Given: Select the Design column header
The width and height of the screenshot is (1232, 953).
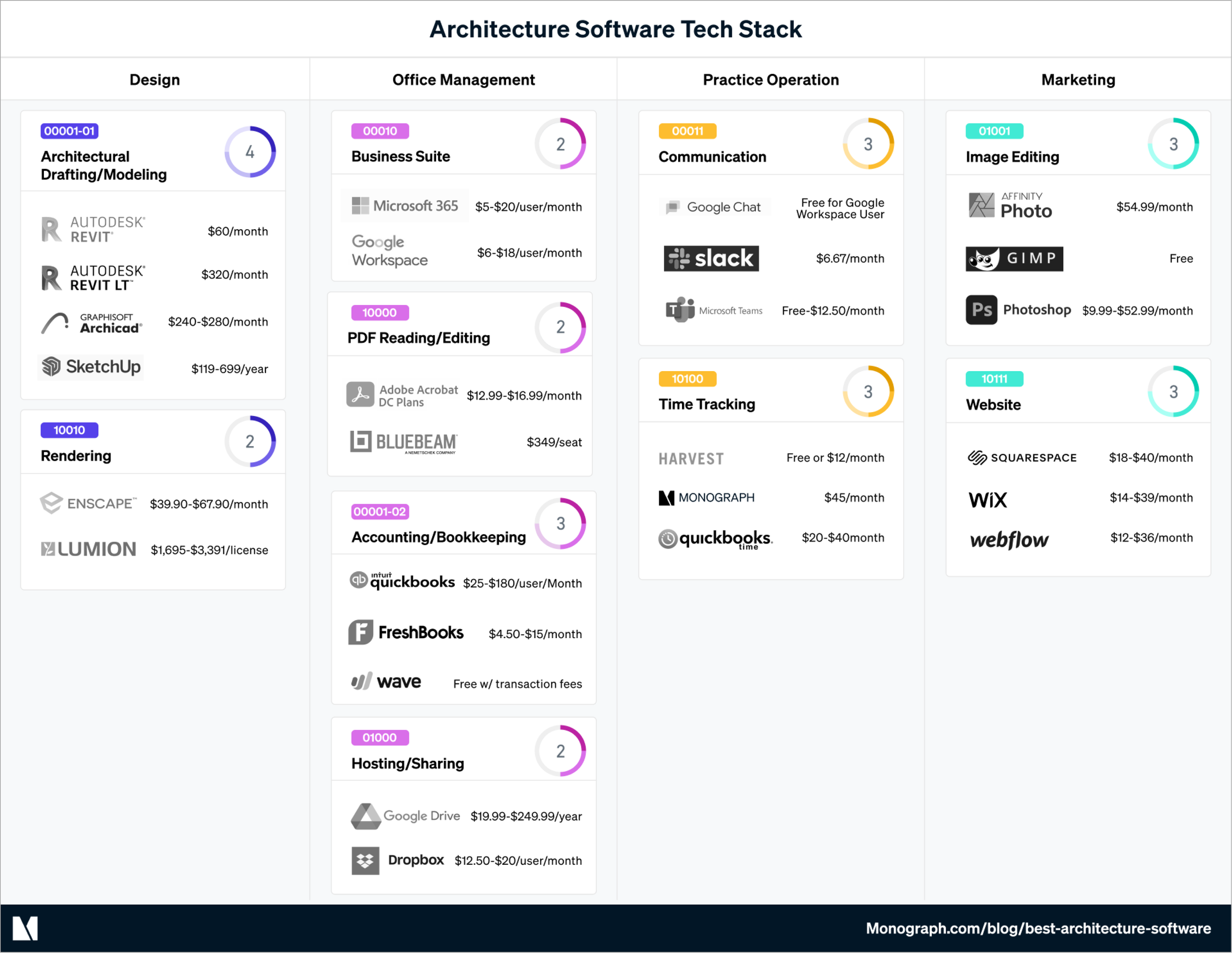Looking at the screenshot, I should pyautogui.click(x=155, y=79).
